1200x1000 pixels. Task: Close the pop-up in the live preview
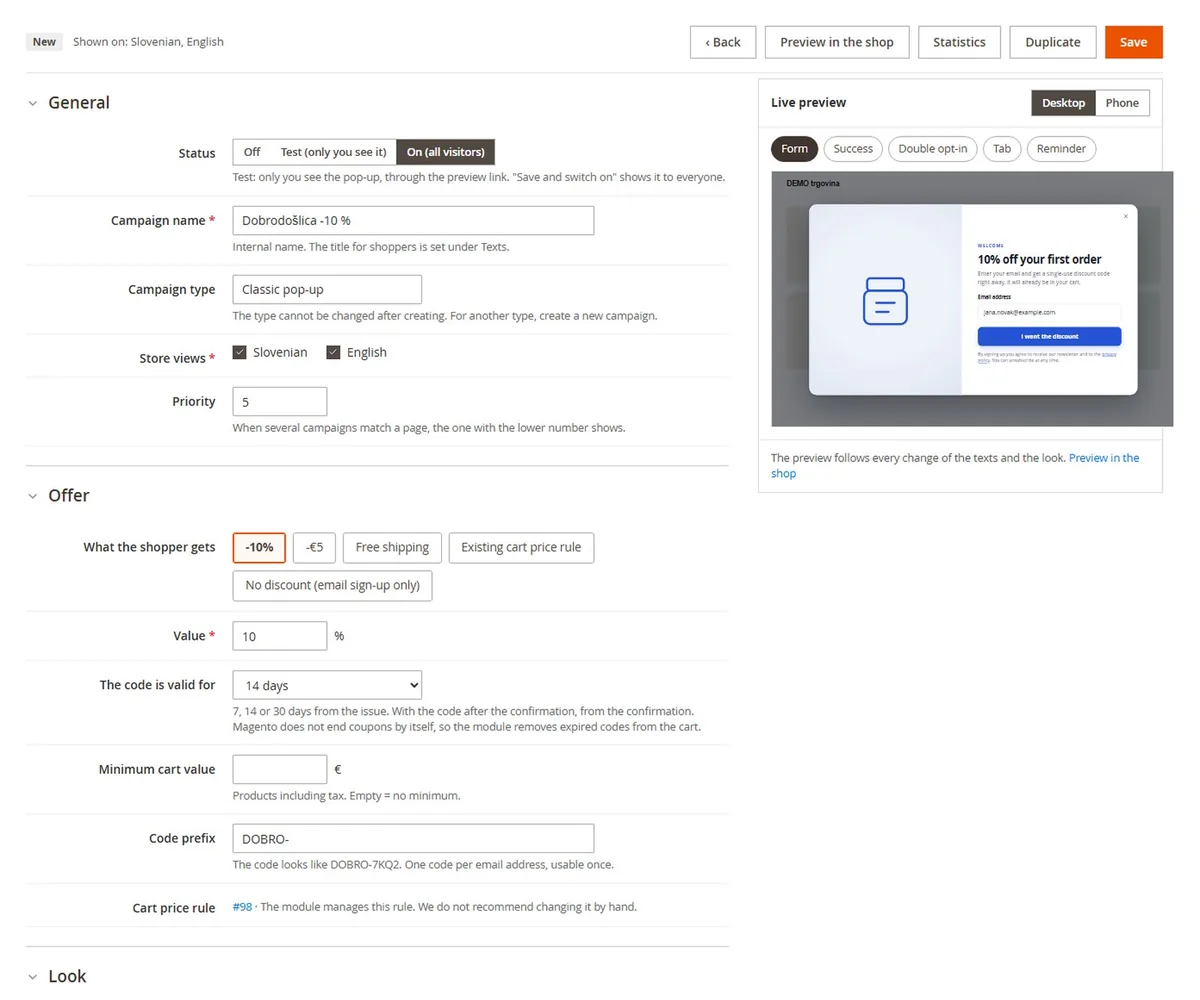click(x=1125, y=216)
